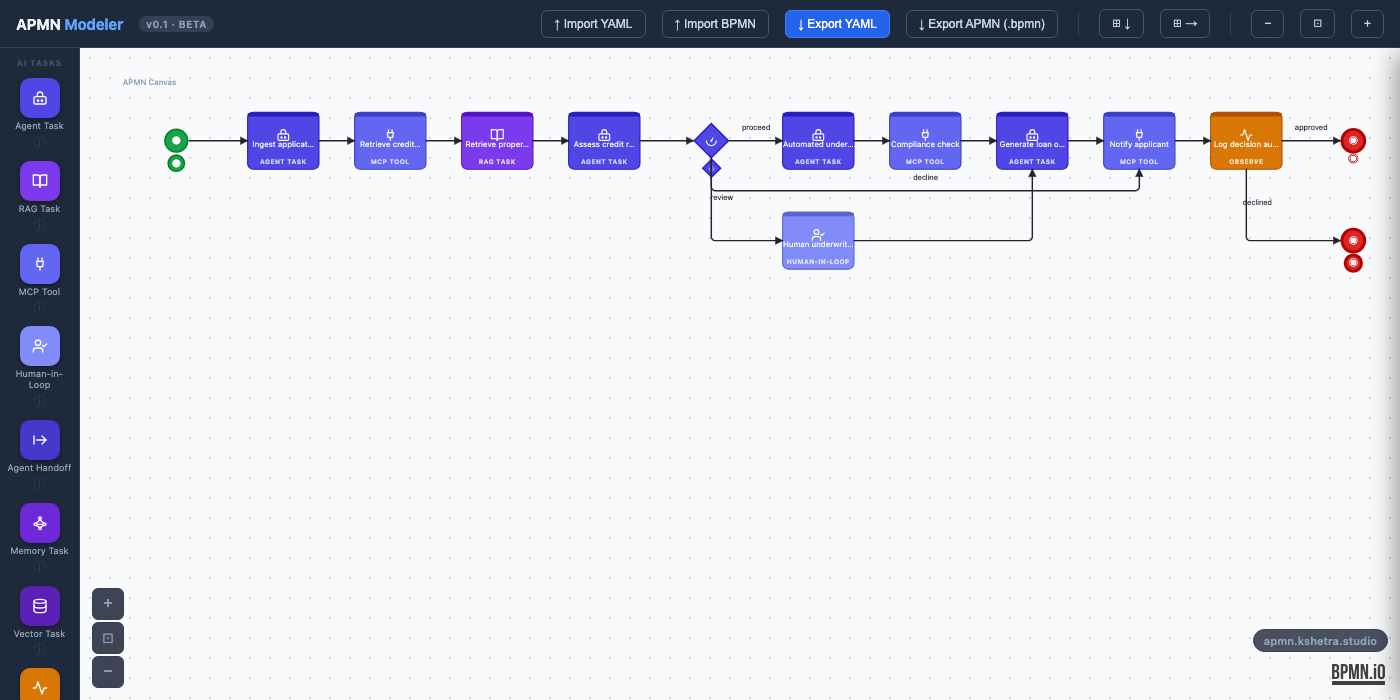Click small green circle below start event
Screen dimensions: 1400x700
pos(176,163)
